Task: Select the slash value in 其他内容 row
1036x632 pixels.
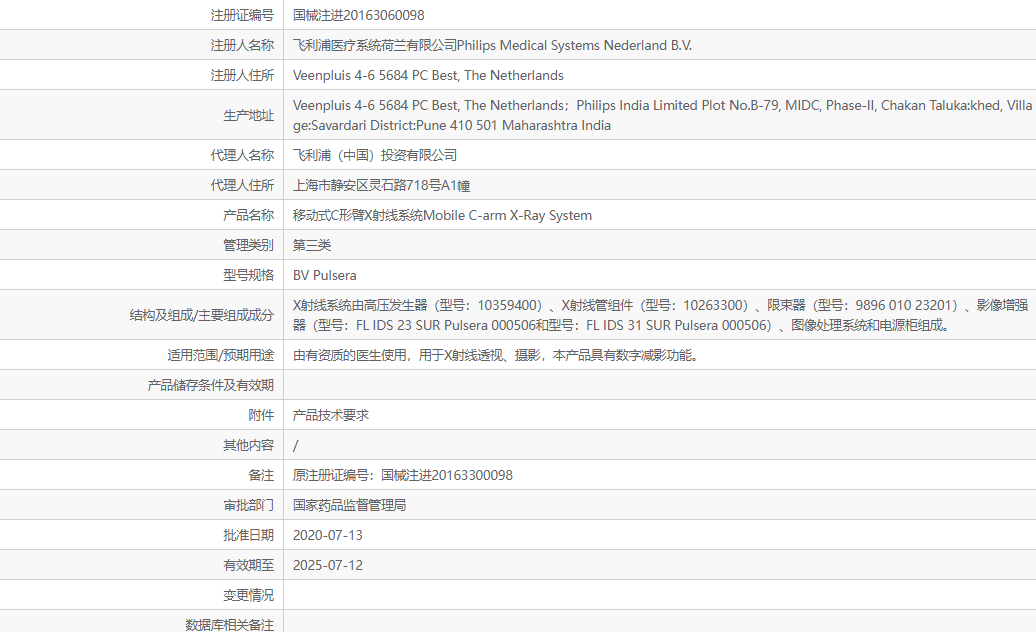Action: (295, 446)
